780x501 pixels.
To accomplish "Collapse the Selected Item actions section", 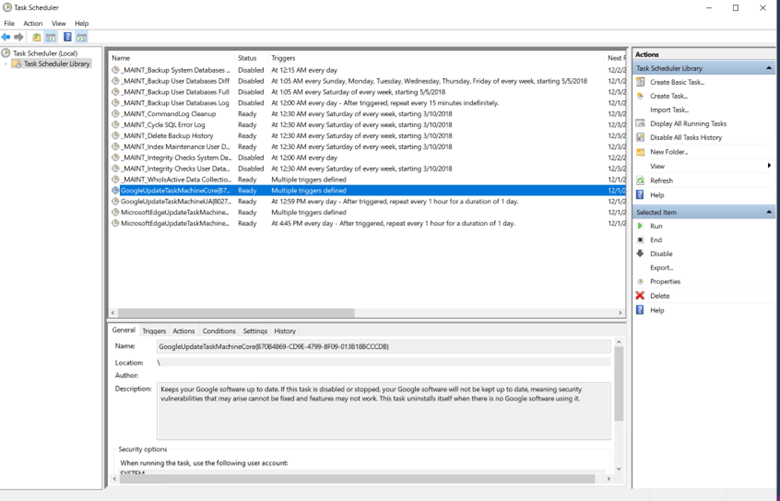I will point(769,212).
